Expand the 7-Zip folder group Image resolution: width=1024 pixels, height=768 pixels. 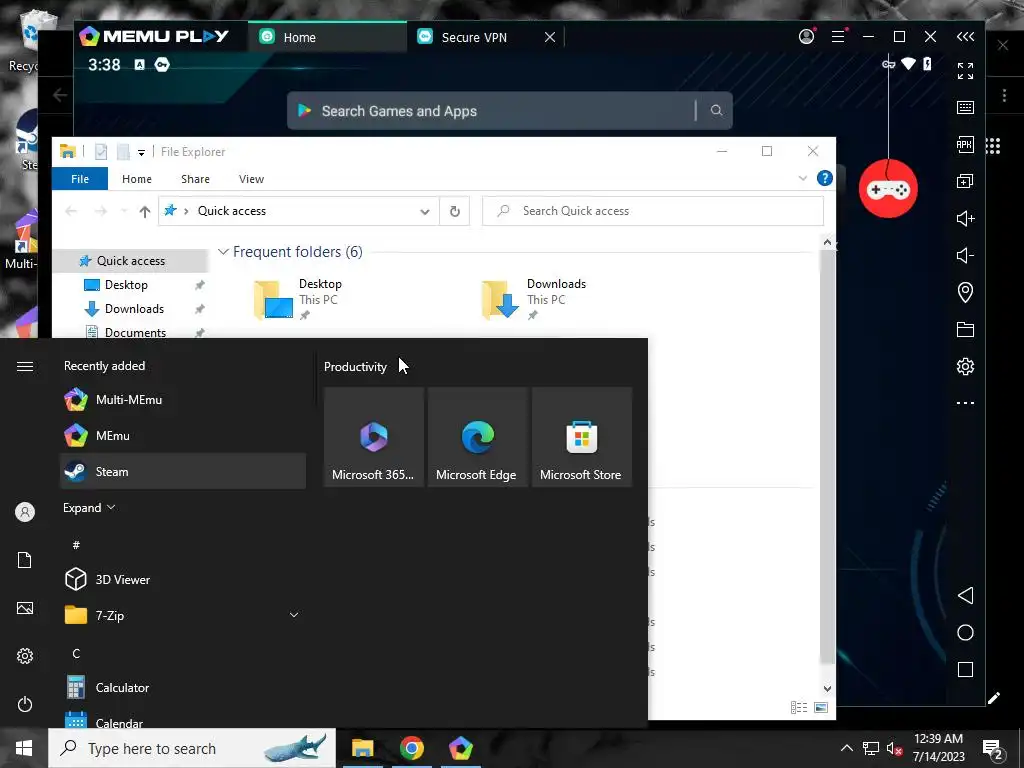[294, 615]
